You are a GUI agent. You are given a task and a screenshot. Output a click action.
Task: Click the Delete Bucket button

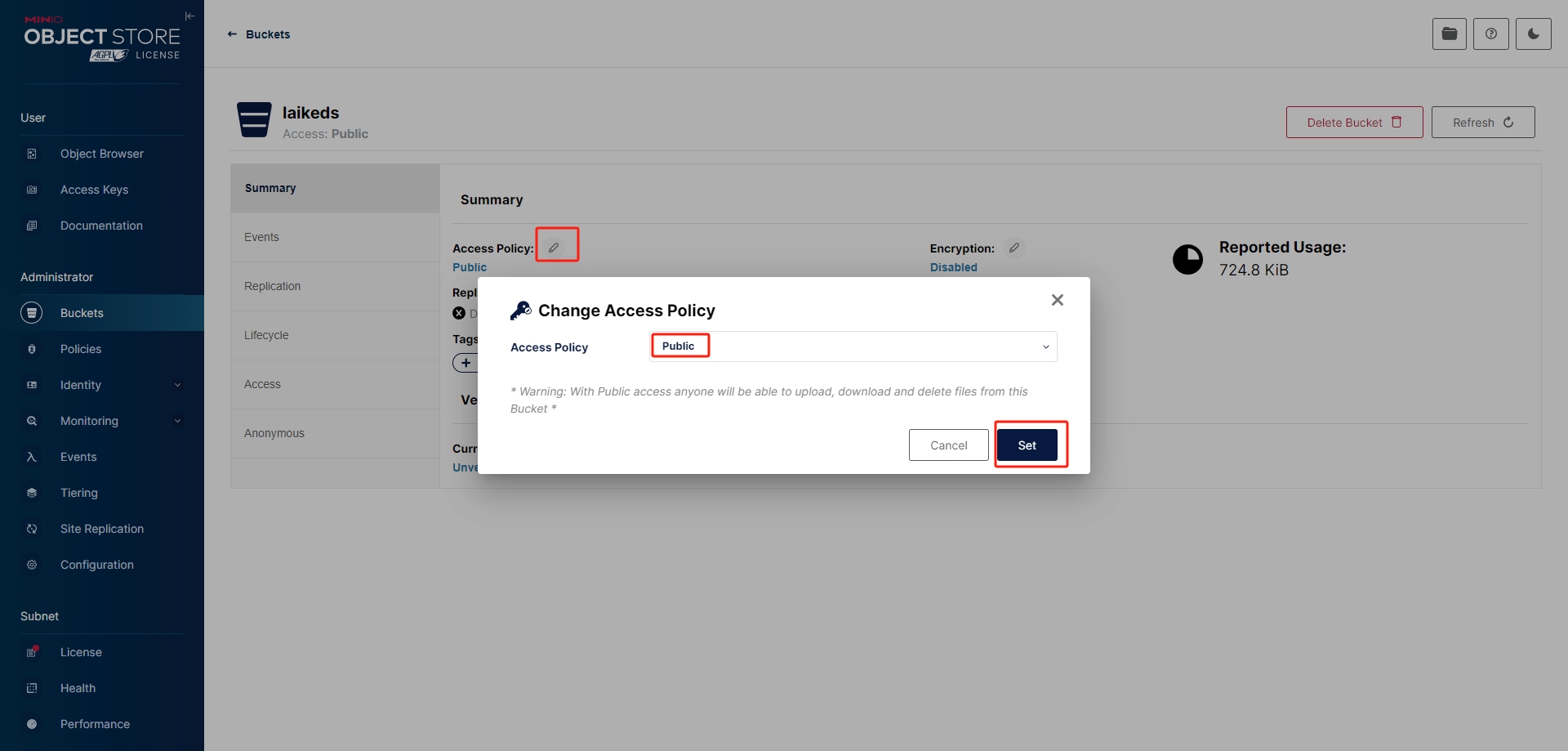(1354, 123)
